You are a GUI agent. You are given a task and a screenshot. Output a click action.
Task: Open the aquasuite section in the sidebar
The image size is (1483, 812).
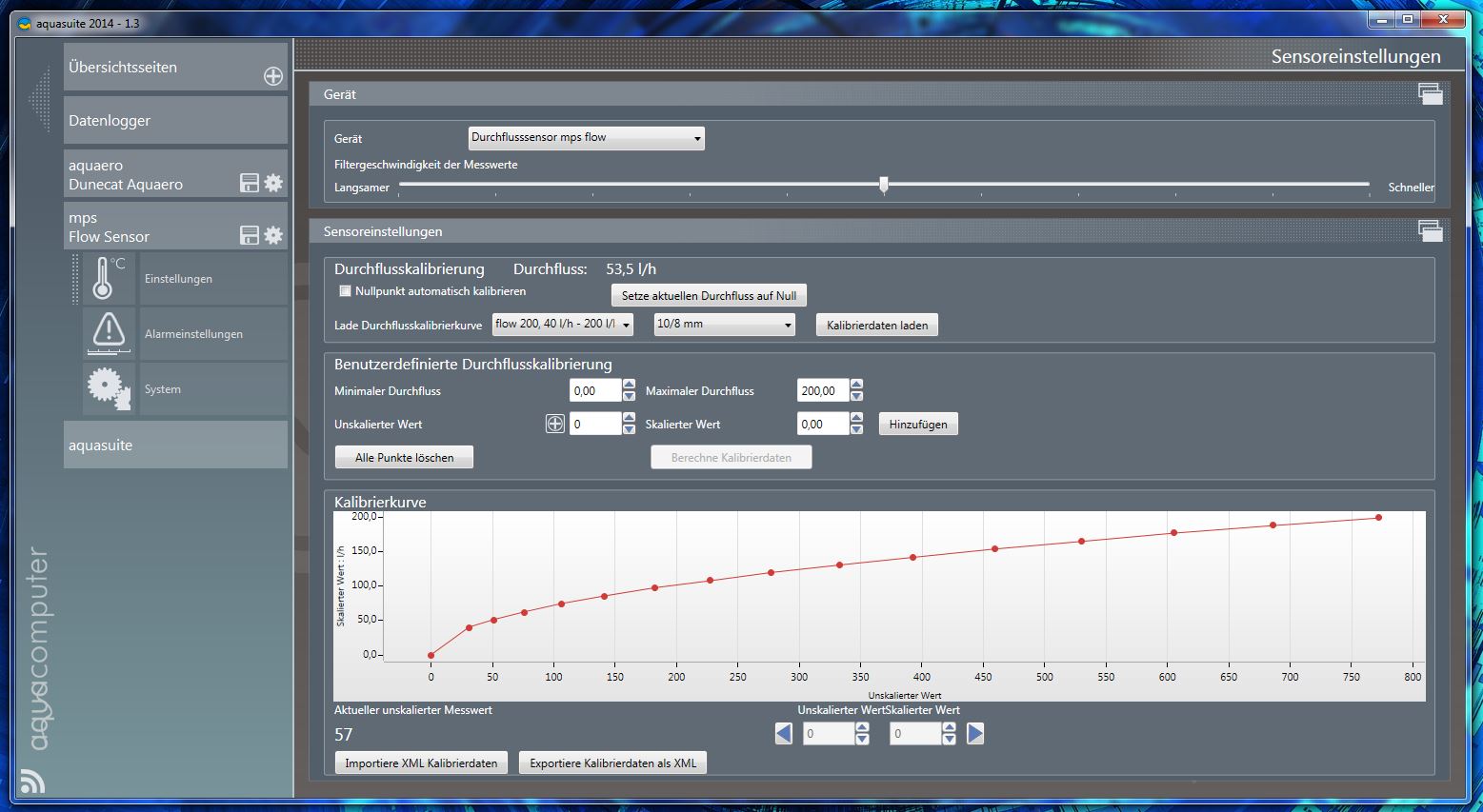click(175, 445)
